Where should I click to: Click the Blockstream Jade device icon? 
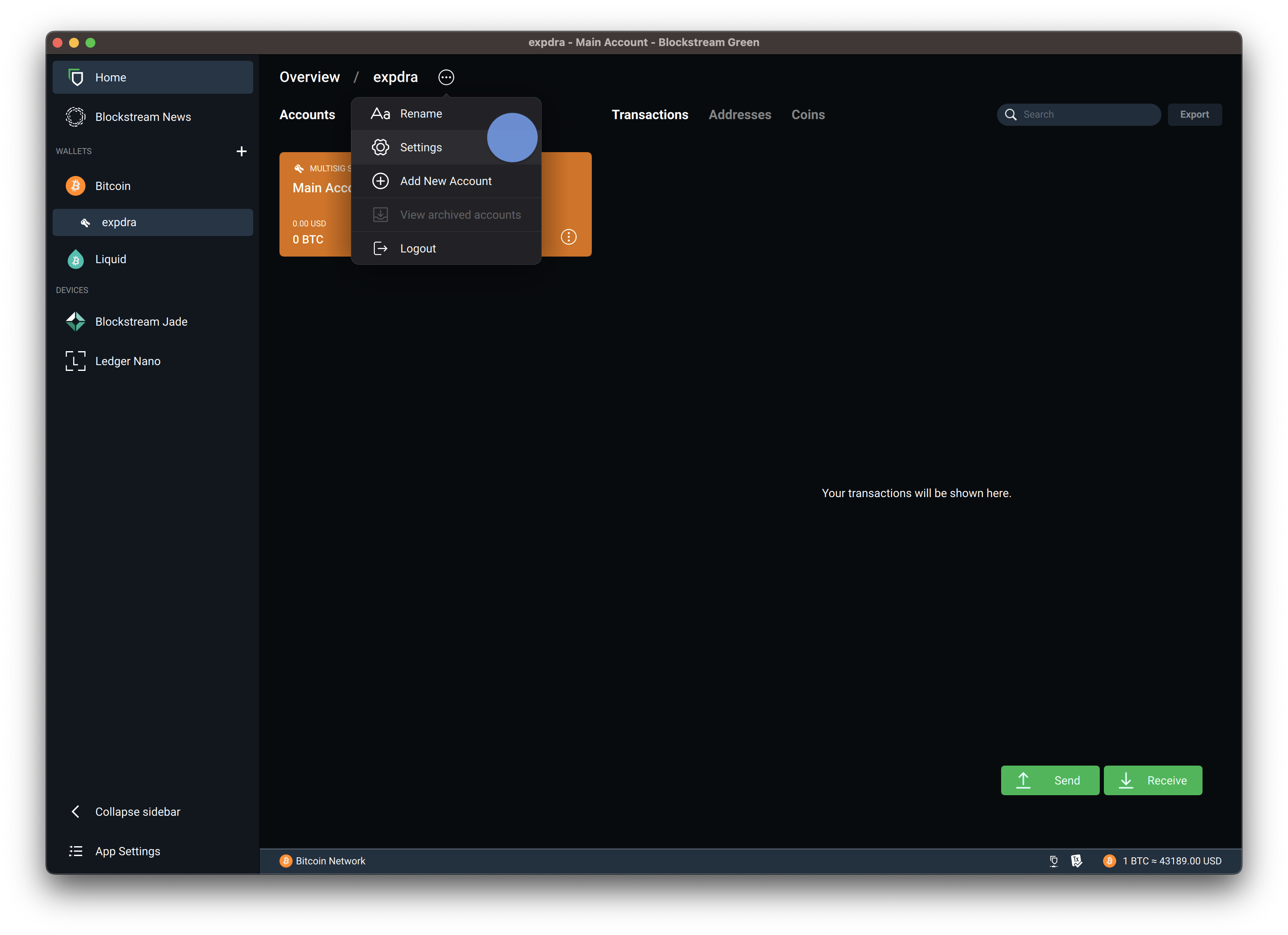pos(76,322)
